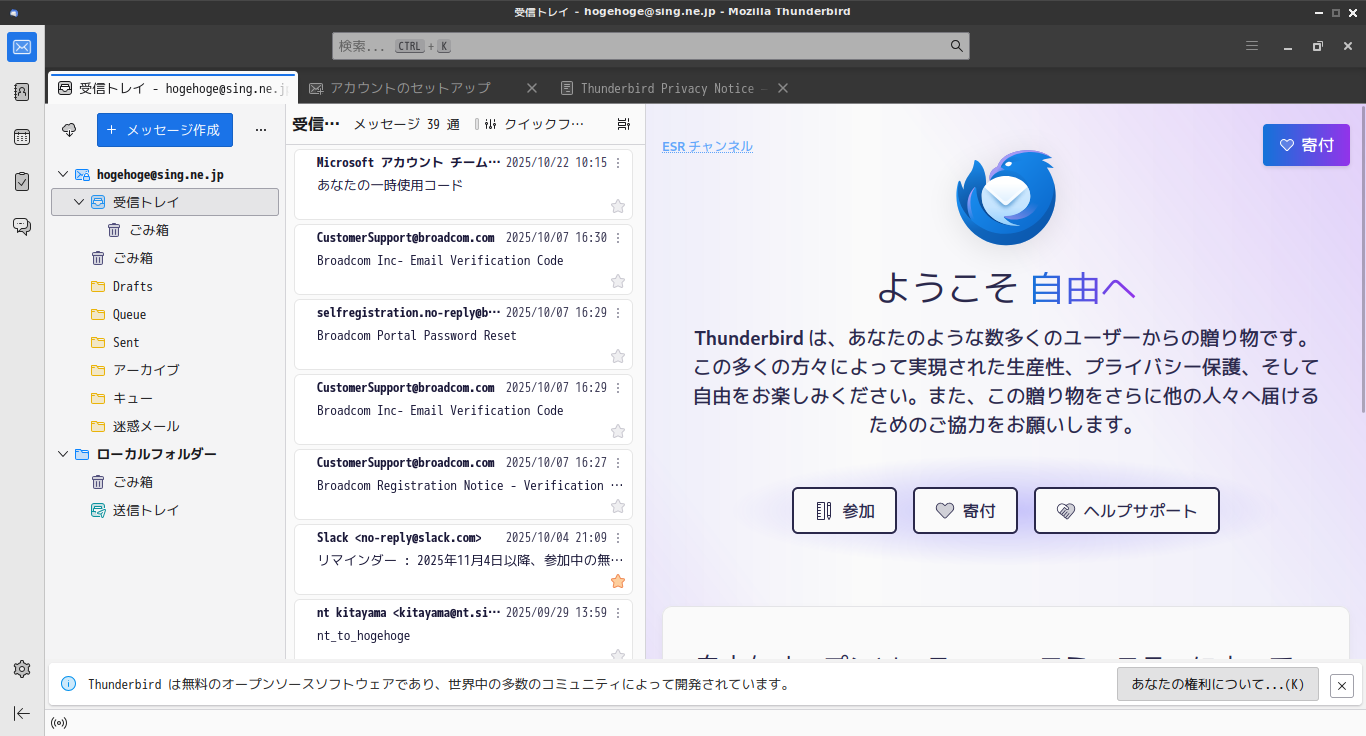Open the more menu on Broadcom Portal Password Reset
The image size is (1366, 736).
618,312
